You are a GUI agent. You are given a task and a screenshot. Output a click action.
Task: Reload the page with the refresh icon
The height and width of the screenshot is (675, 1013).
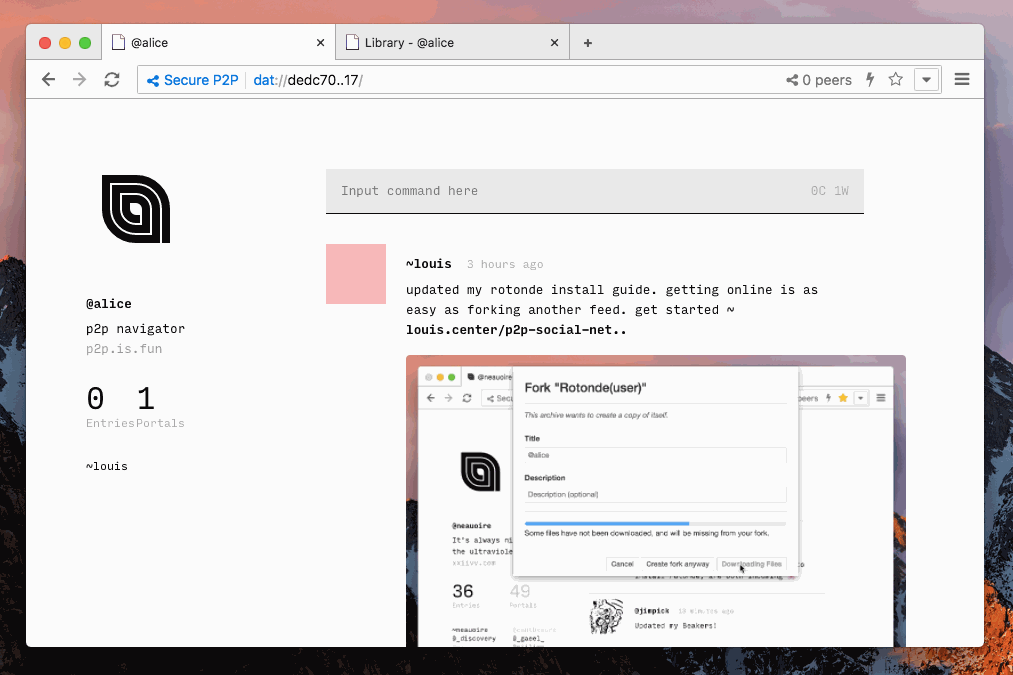pyautogui.click(x=112, y=79)
